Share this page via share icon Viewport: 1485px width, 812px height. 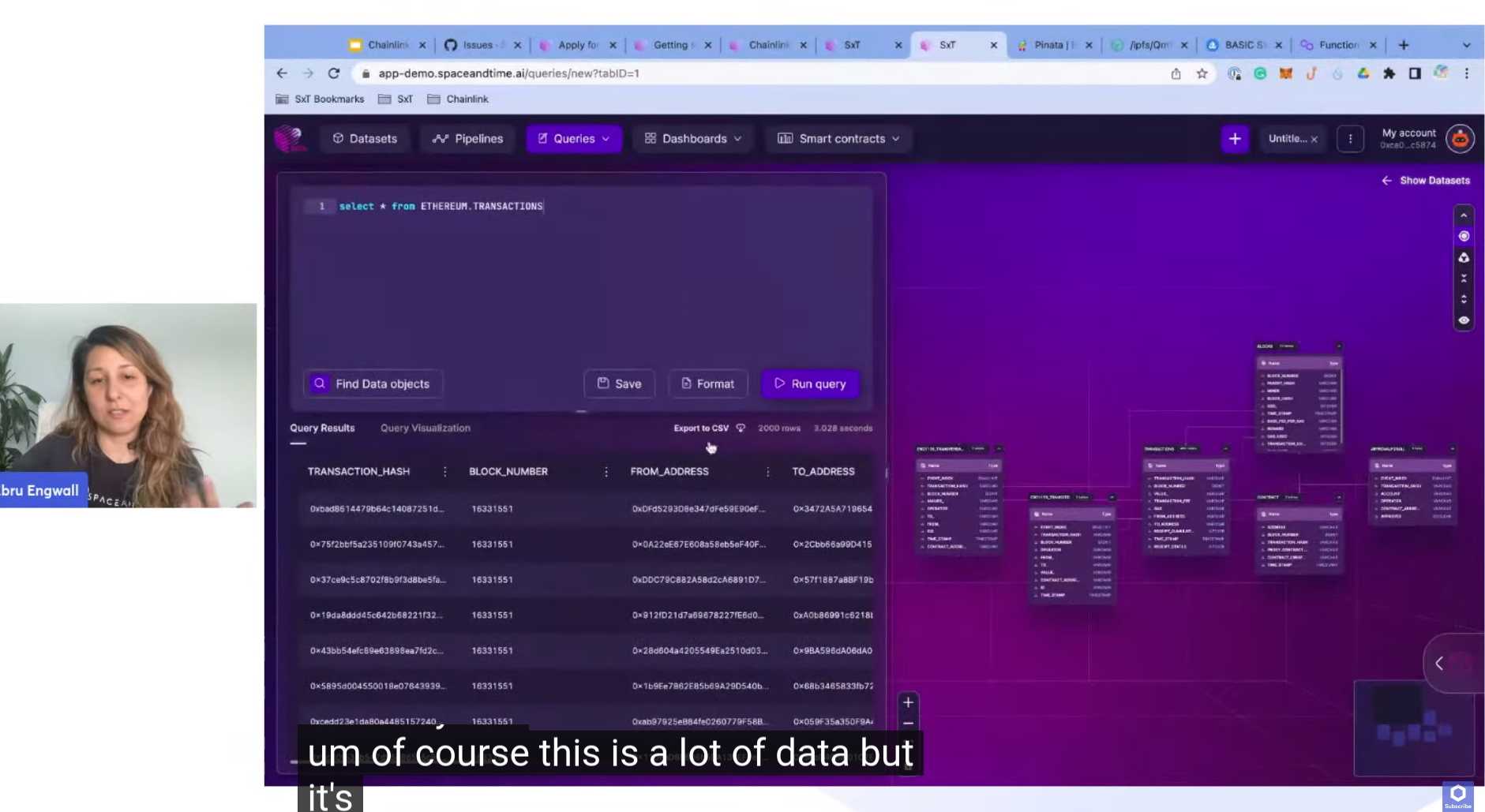click(1176, 73)
